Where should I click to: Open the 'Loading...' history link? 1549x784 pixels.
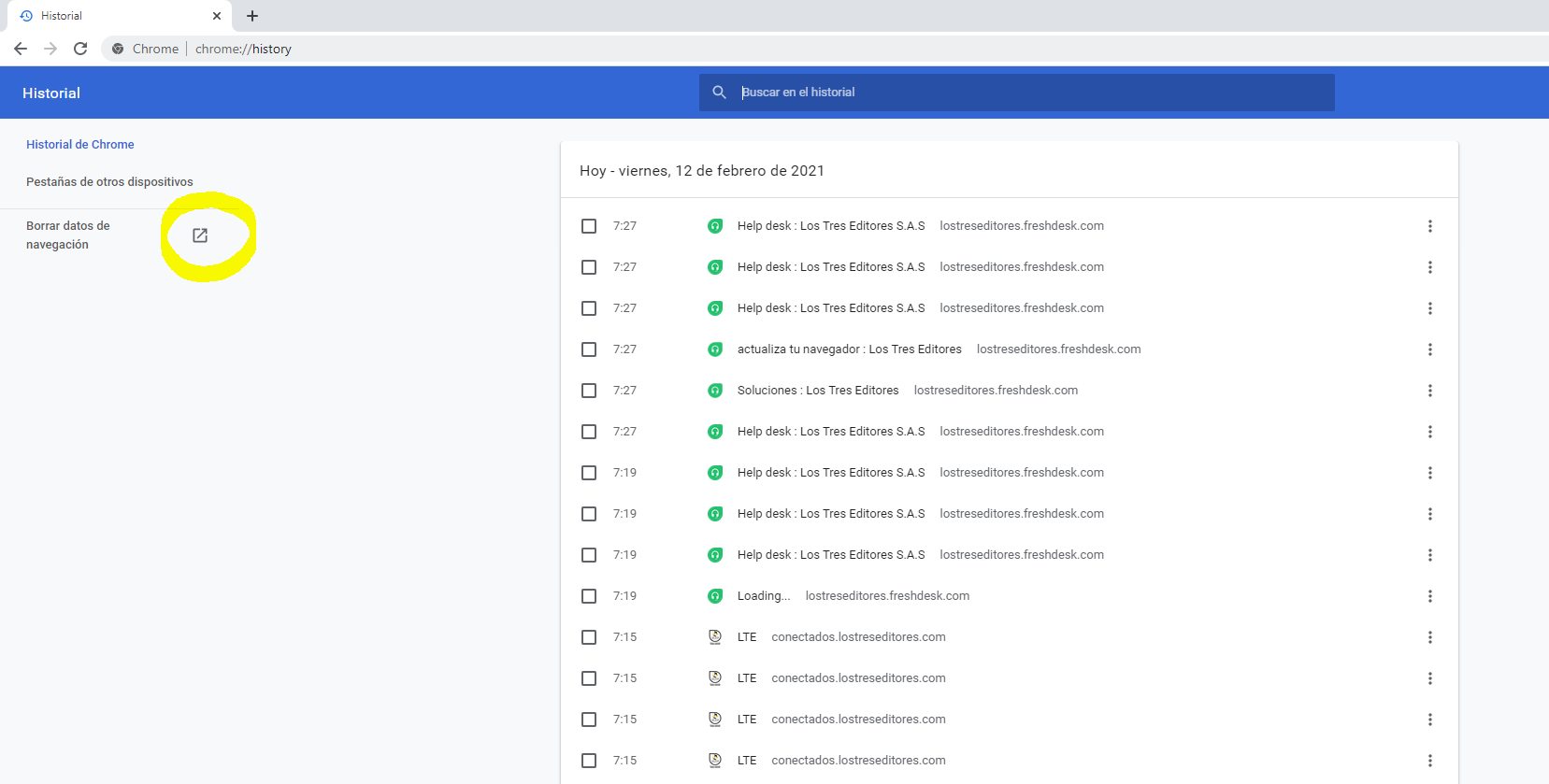(764, 596)
